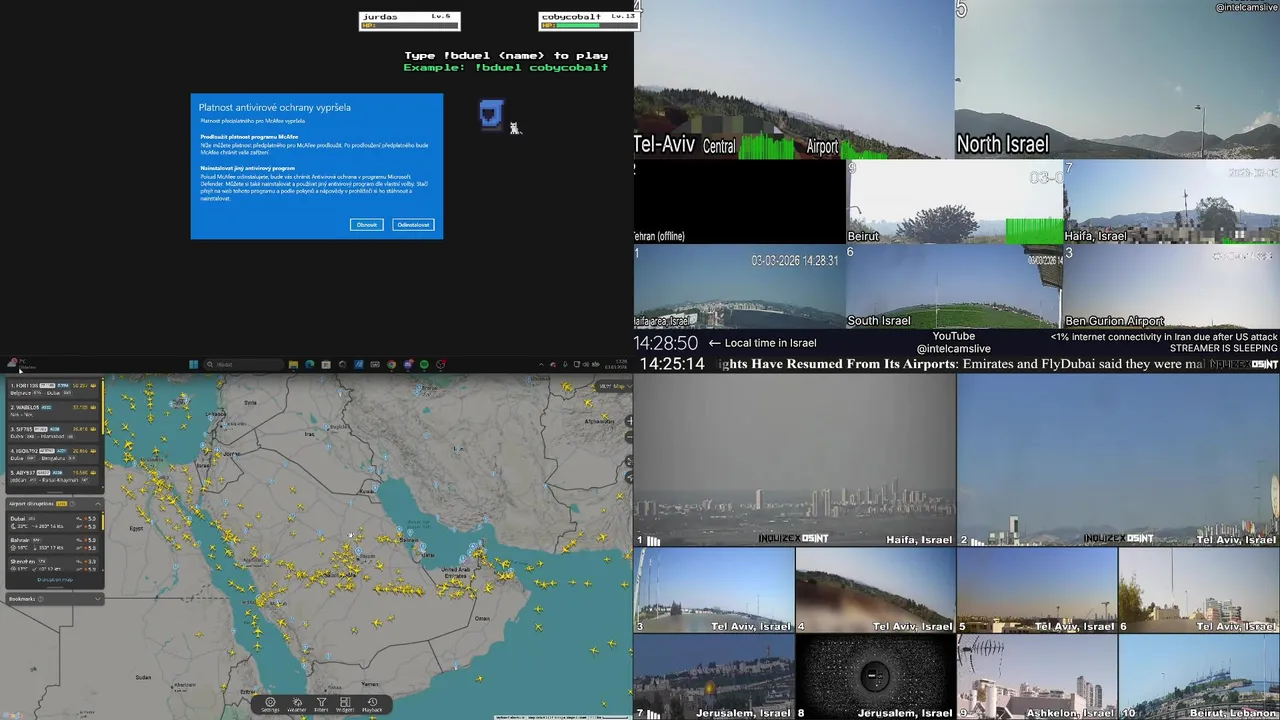Select Tel Aviv, Israel camera 5
1280x720 pixels.
[1037, 590]
